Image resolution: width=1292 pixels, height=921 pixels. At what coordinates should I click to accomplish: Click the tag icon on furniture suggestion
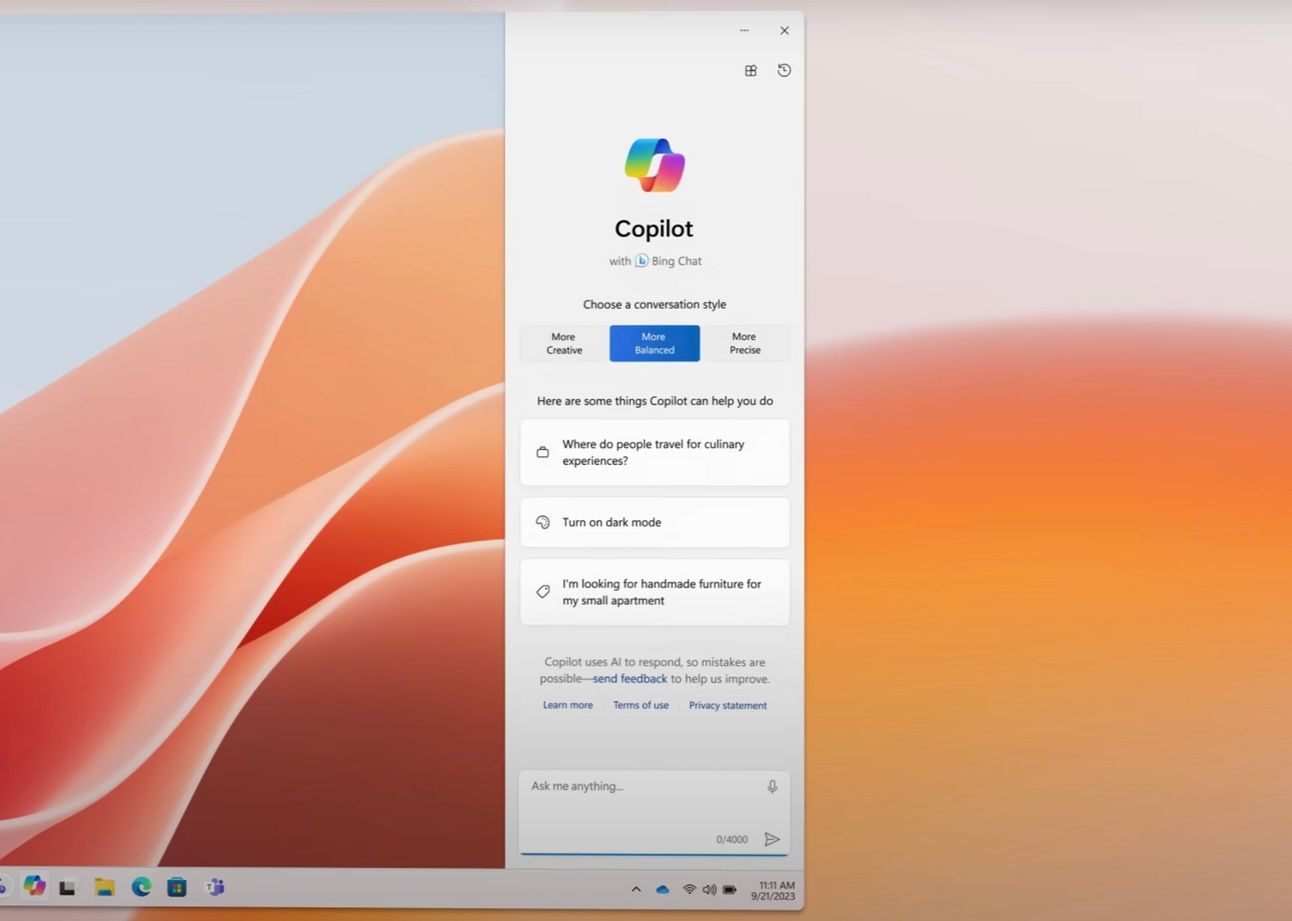543,592
